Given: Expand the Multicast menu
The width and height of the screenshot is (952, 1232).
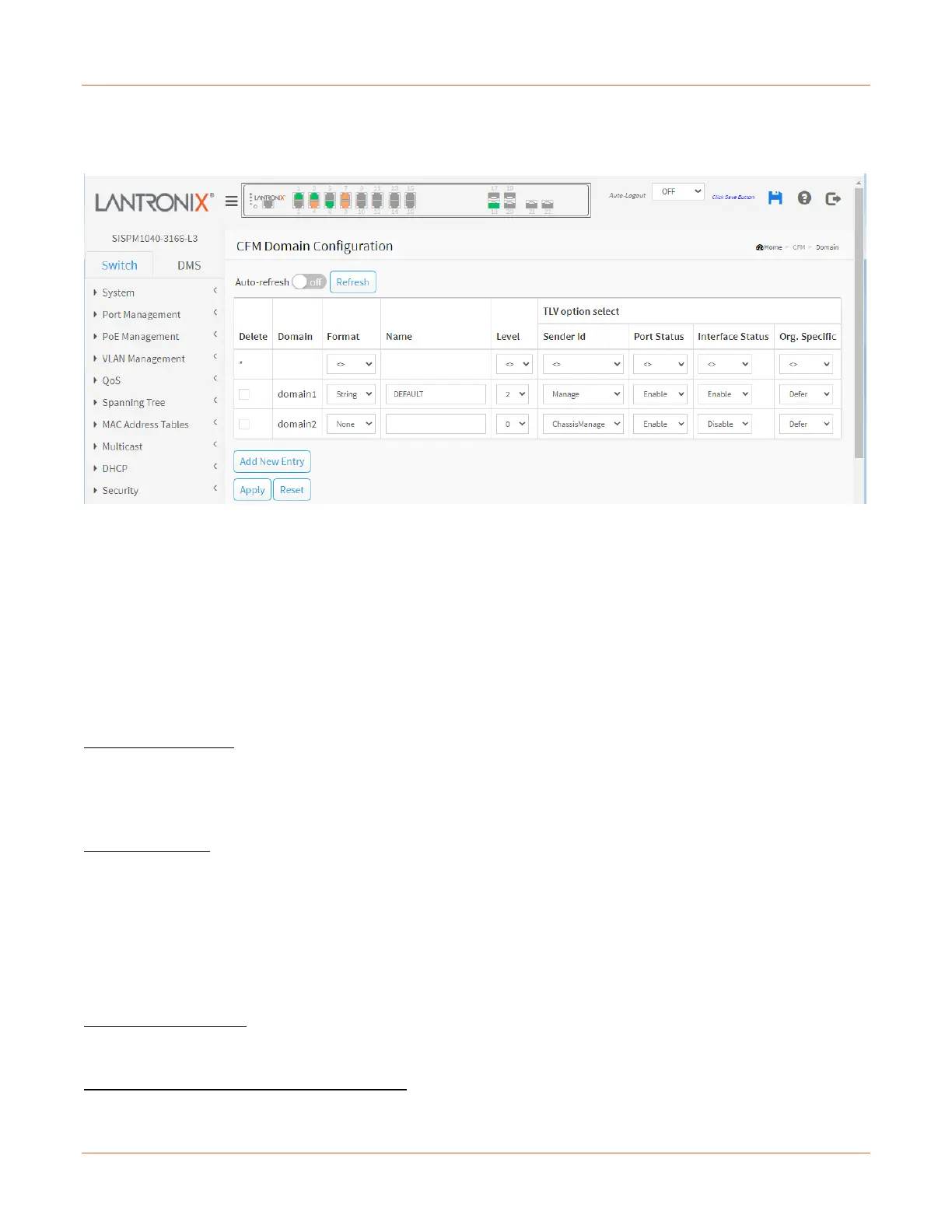Looking at the screenshot, I should pos(155,446).
